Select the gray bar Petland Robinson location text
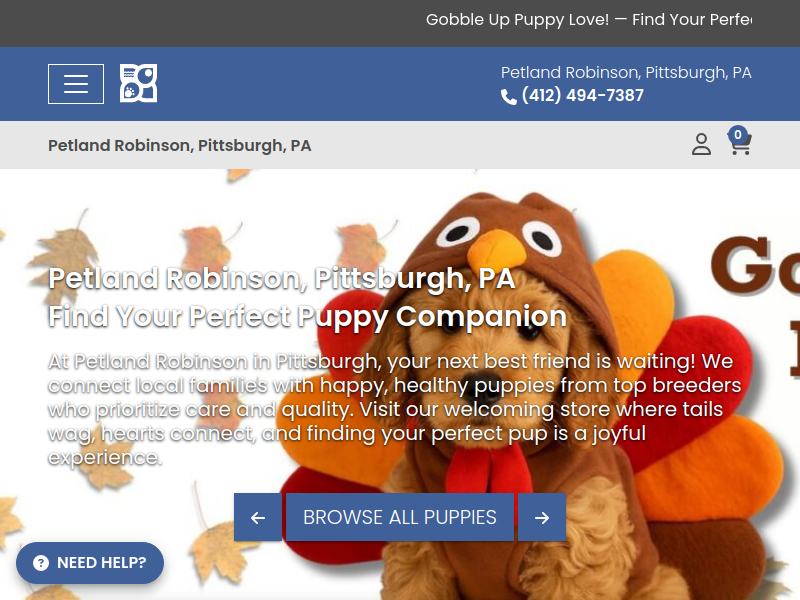The image size is (800, 600). point(180,145)
